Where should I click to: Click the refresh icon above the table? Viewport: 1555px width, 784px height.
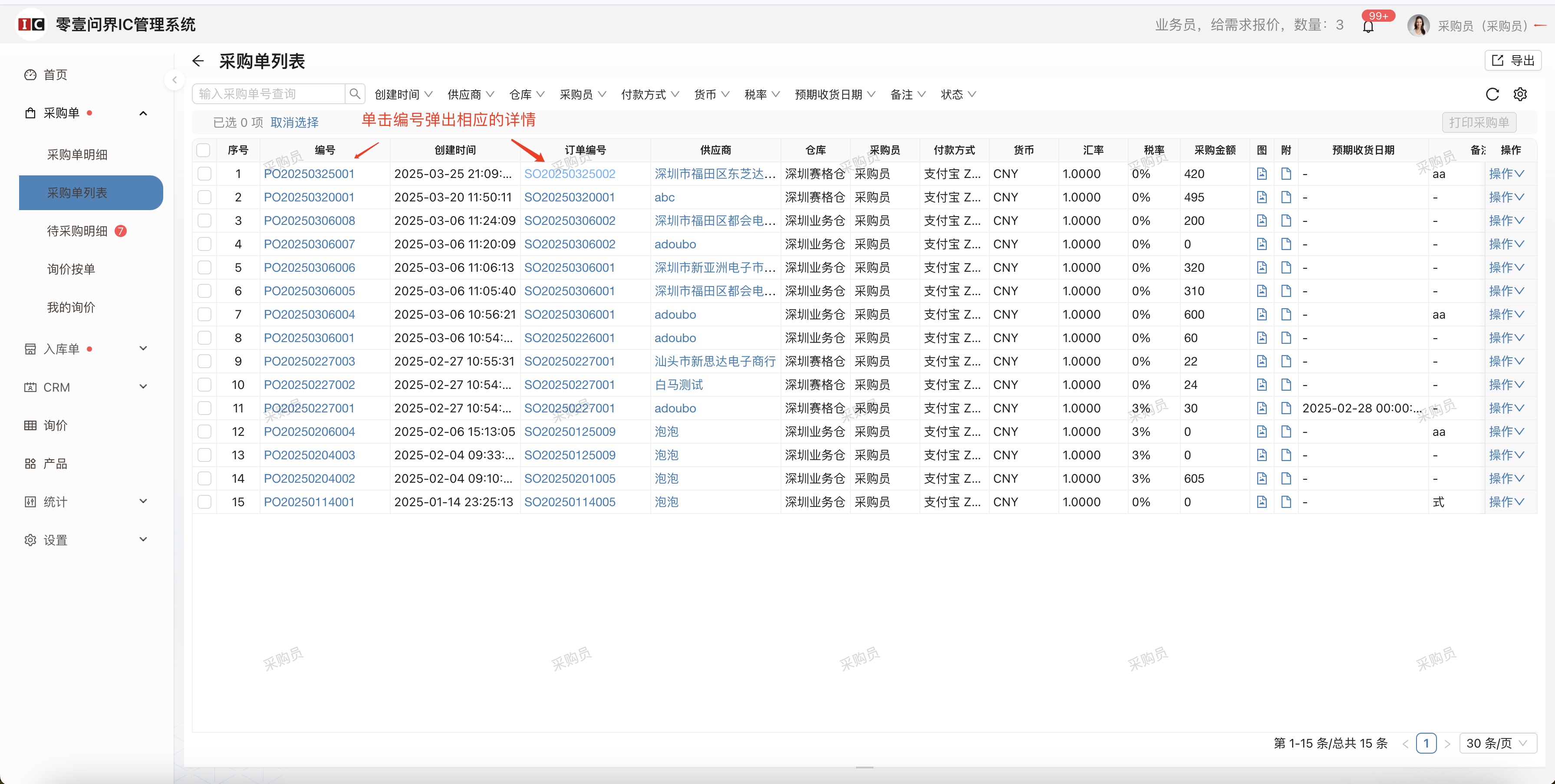pos(1492,94)
